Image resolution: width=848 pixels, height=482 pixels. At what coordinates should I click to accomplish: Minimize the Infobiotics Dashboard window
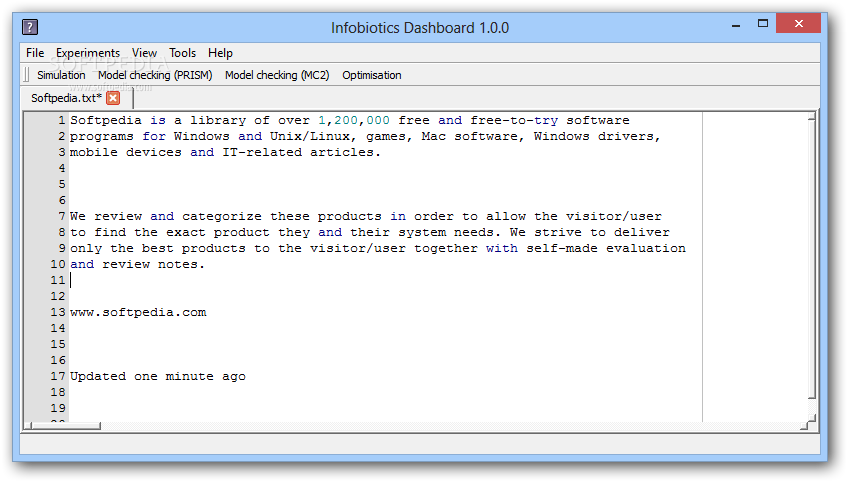[x=736, y=25]
